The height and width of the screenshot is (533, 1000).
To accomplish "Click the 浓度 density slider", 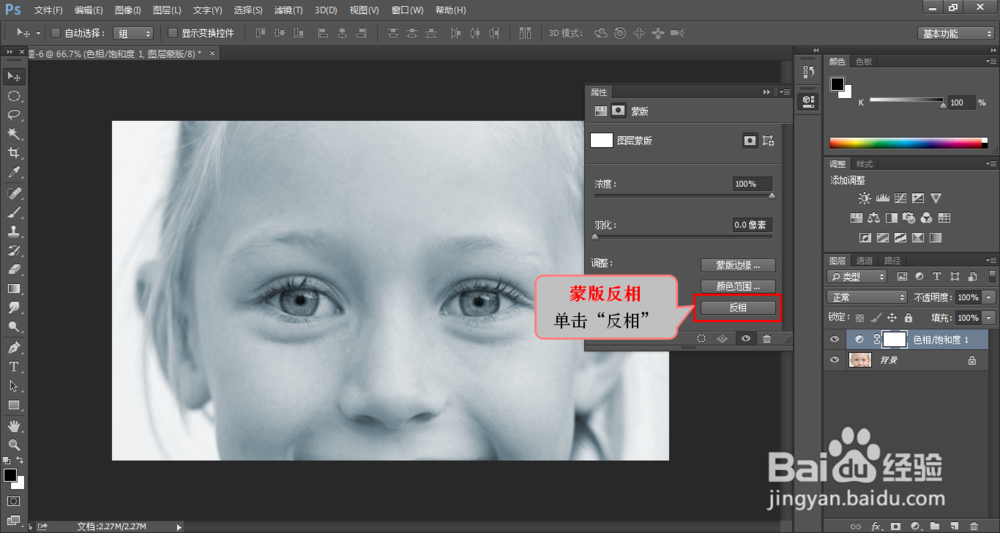I will coord(683,196).
